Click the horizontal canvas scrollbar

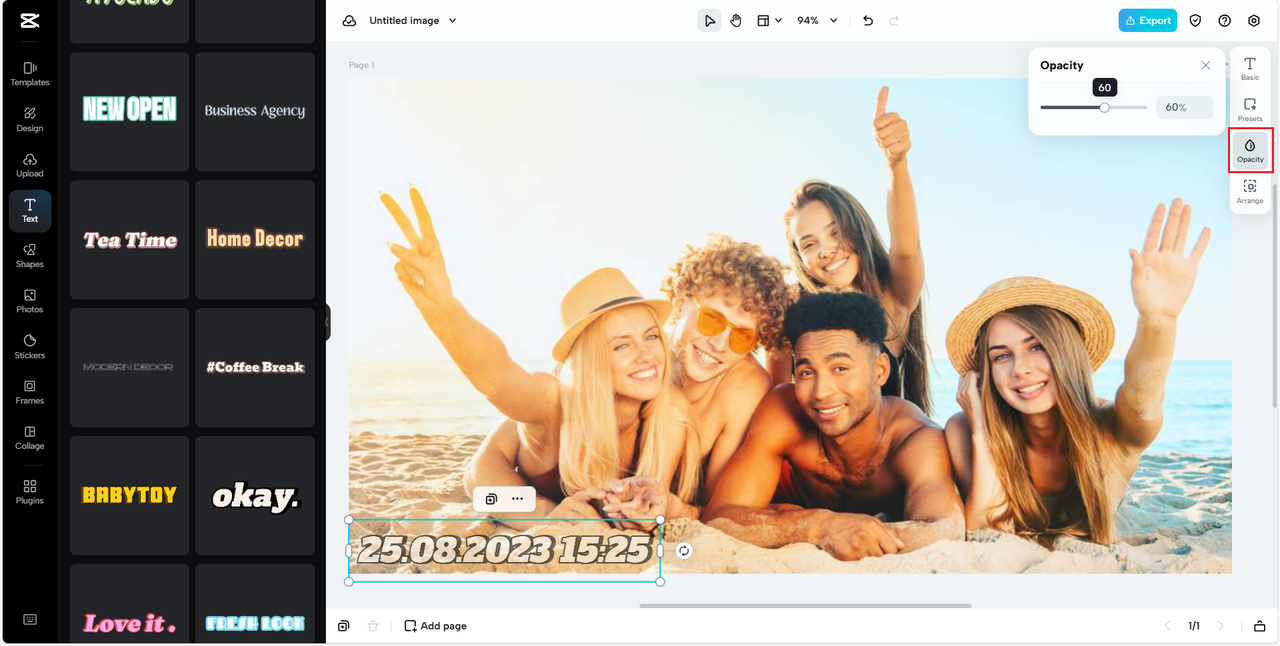click(x=805, y=605)
